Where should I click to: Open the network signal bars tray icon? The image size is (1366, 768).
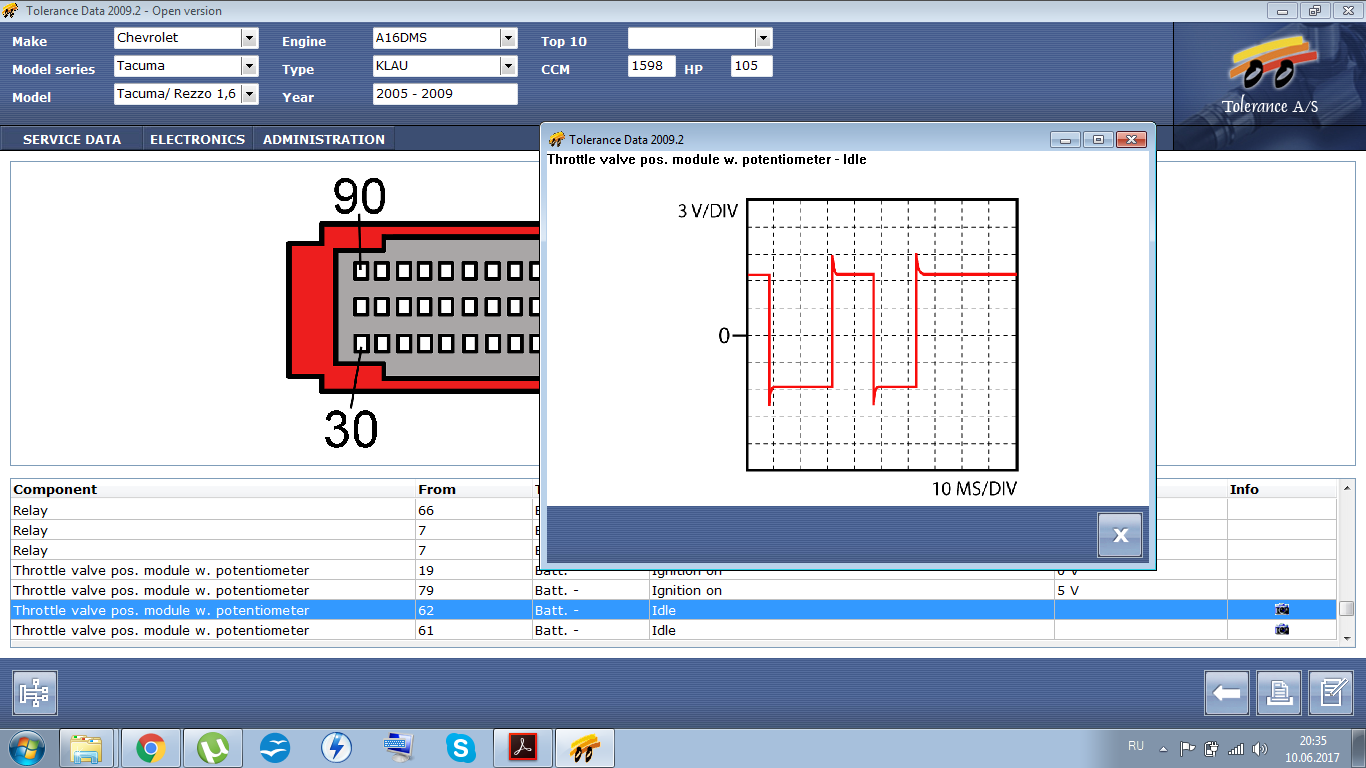pyautogui.click(x=1235, y=748)
